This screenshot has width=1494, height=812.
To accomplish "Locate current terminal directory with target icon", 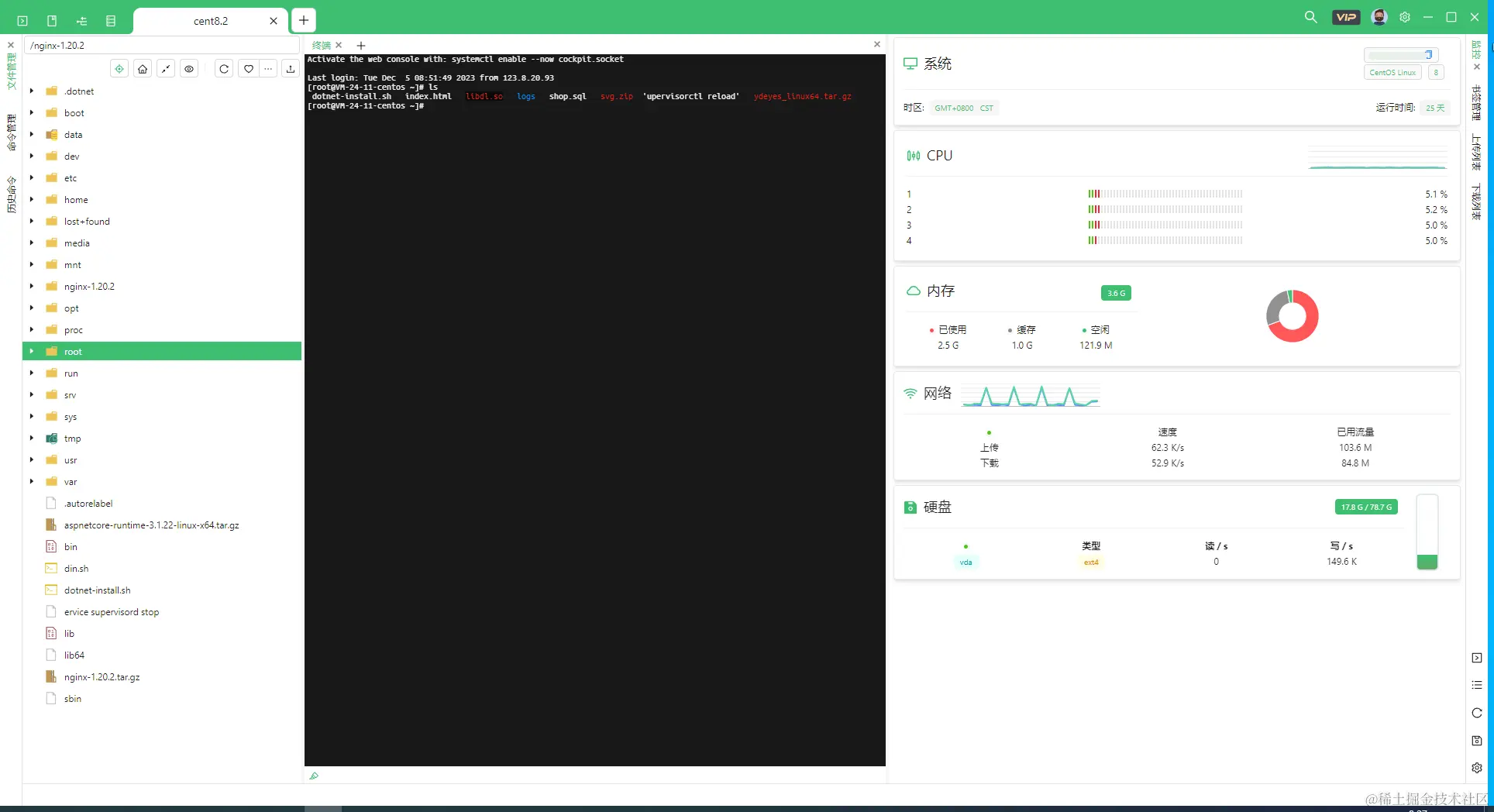I will (119, 69).
